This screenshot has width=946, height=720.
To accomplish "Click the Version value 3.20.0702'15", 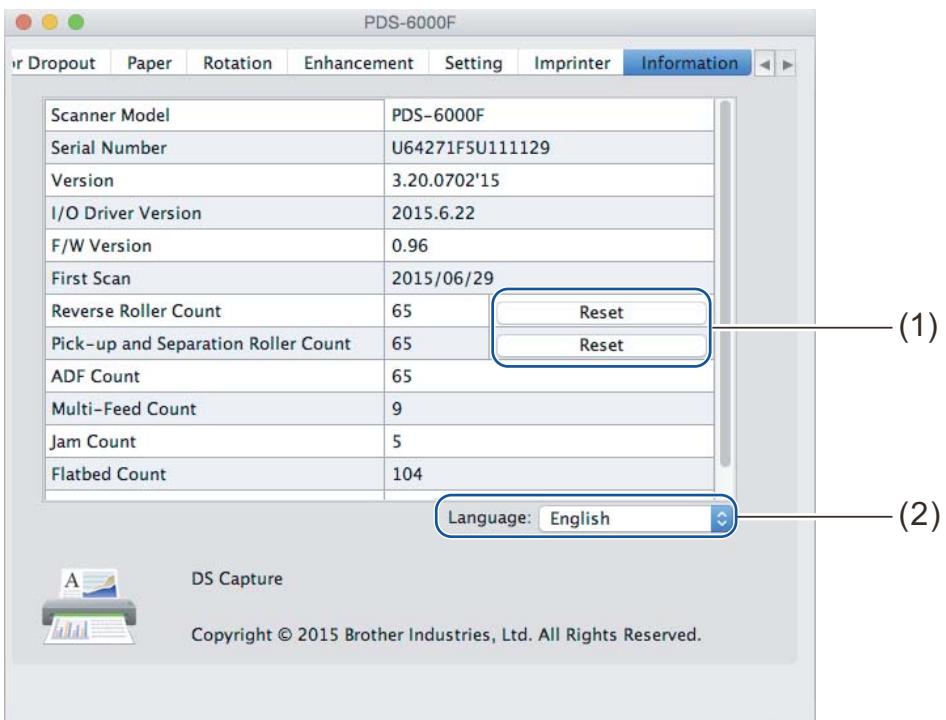I will coord(445,180).
